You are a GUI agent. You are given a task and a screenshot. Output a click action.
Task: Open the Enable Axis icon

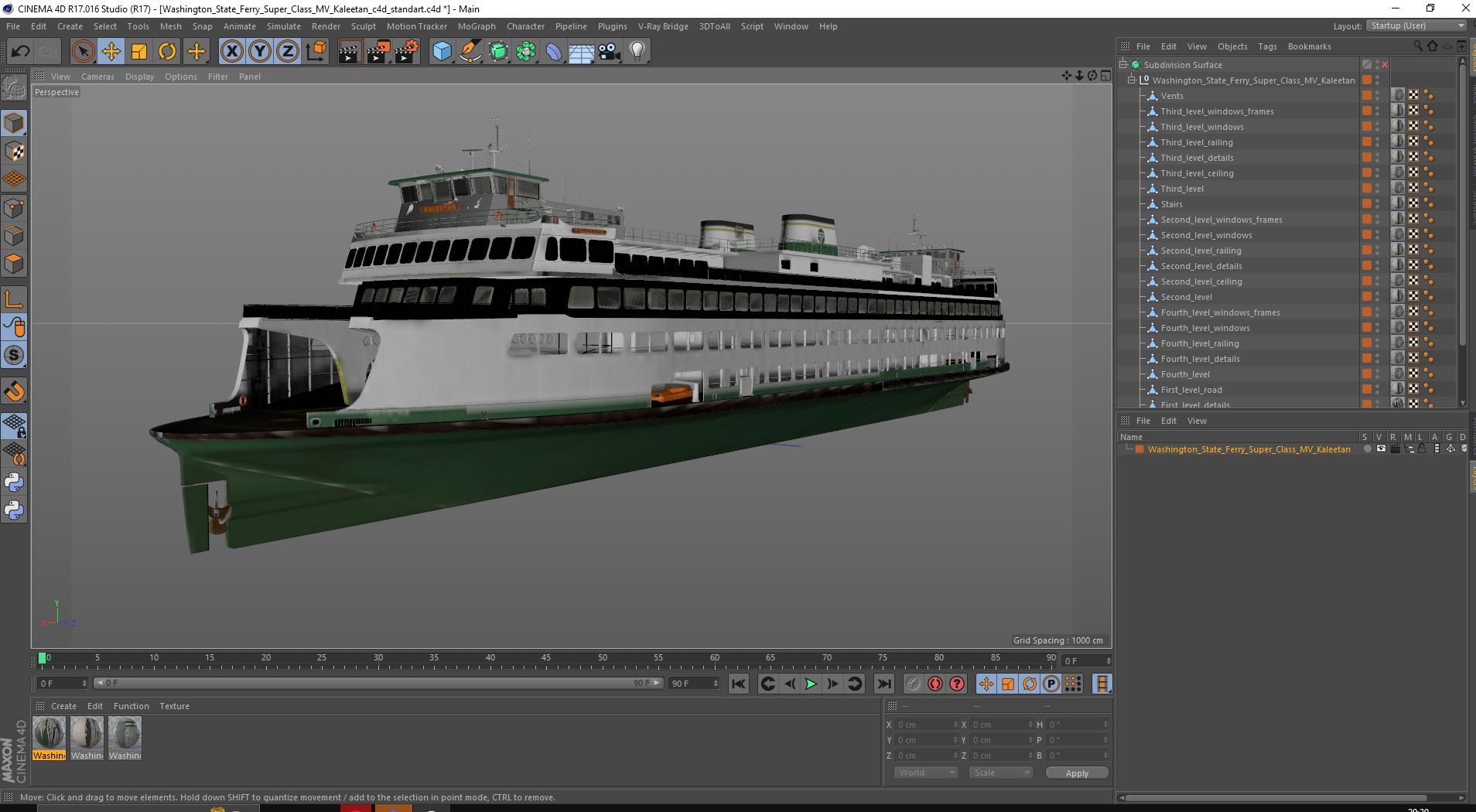pyautogui.click(x=14, y=299)
